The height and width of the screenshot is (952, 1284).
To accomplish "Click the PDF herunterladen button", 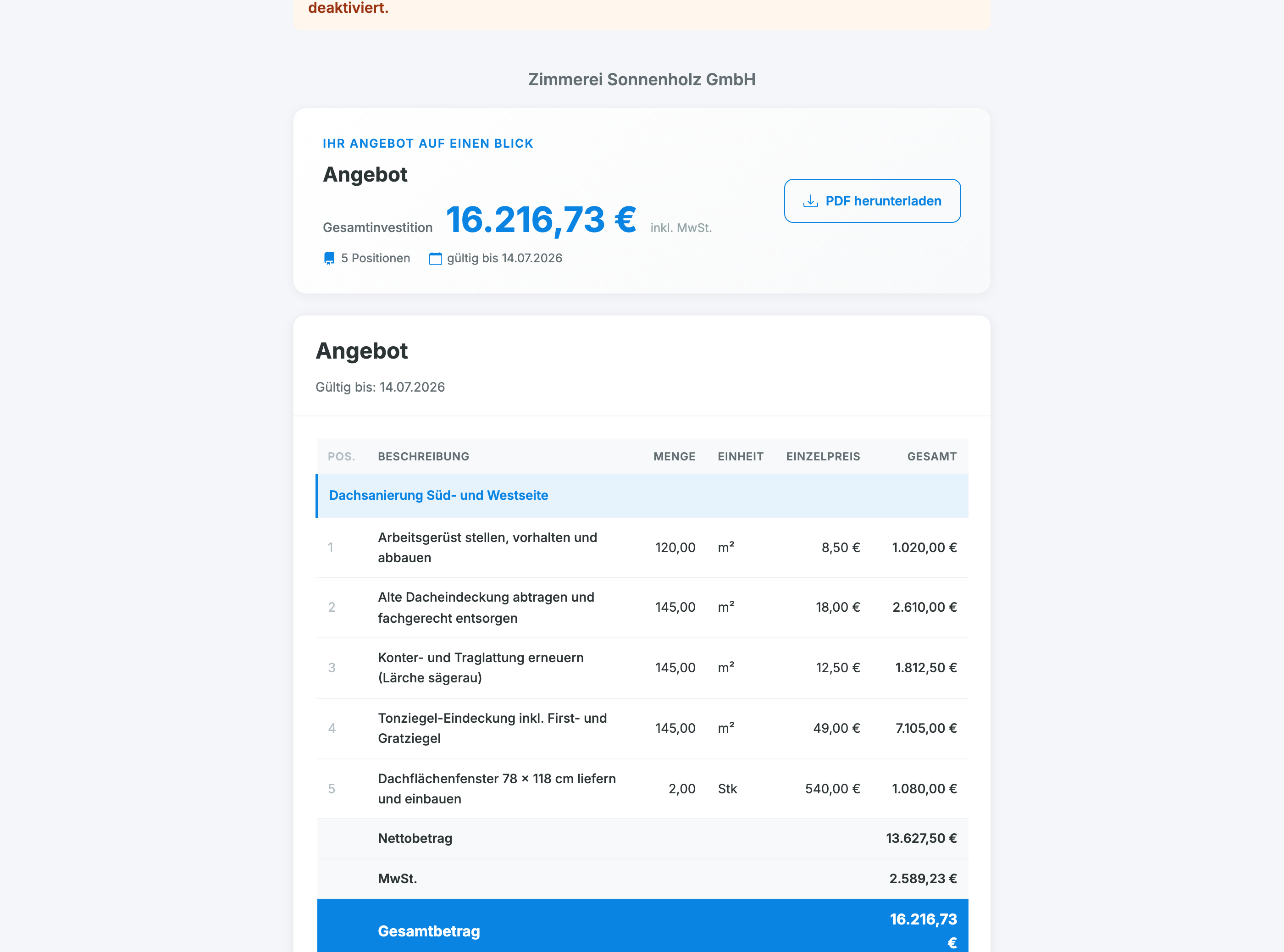I will pos(872,200).
